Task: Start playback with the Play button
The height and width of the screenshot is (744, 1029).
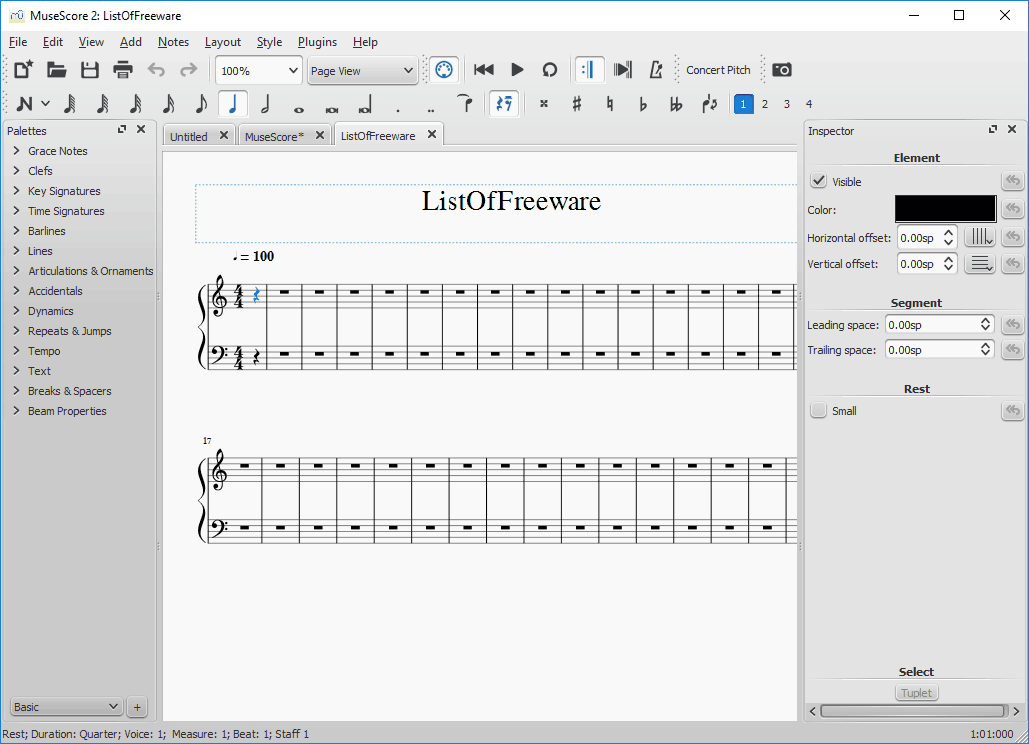Action: coord(517,70)
